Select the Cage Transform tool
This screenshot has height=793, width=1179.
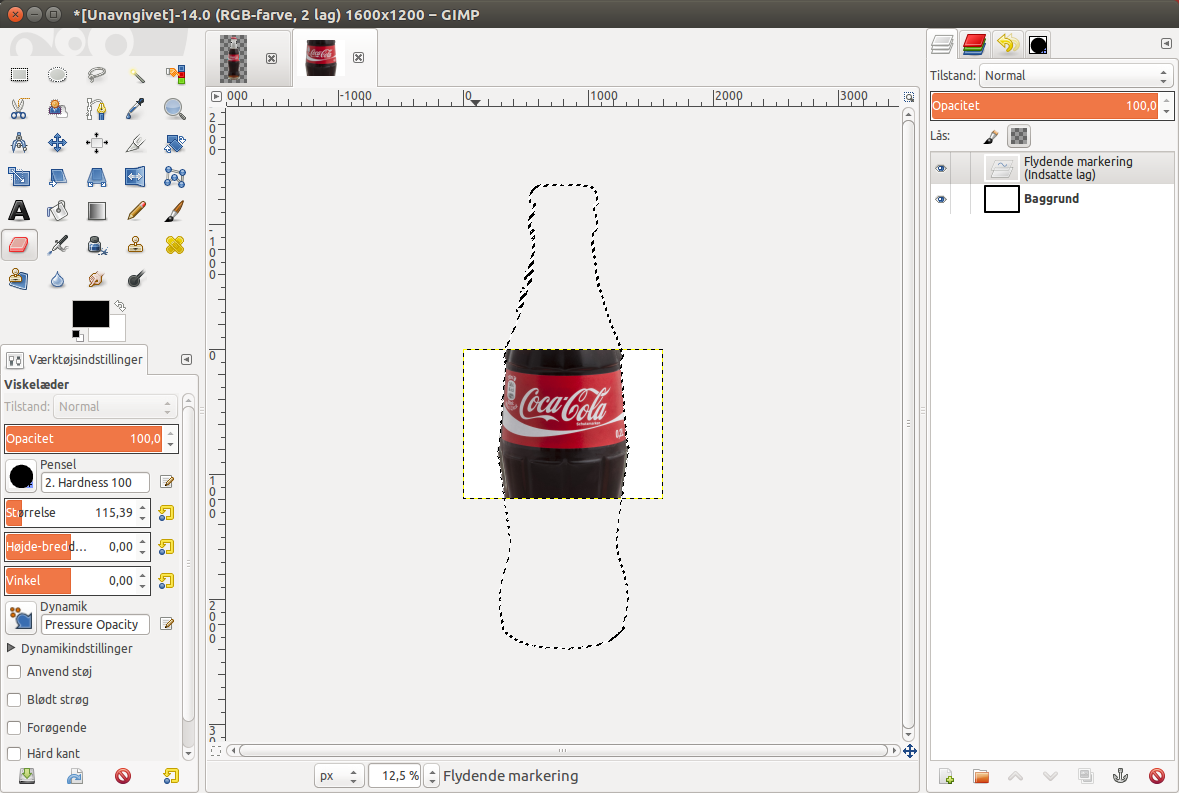174,177
